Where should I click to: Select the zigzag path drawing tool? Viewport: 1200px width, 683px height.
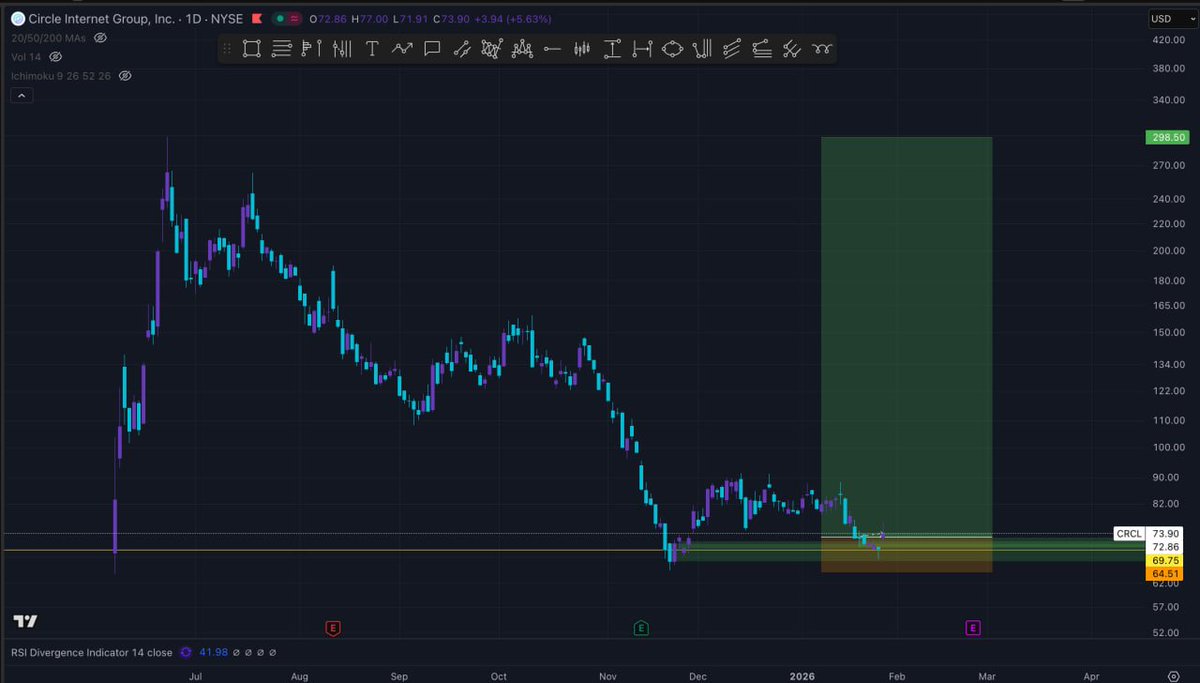click(402, 48)
